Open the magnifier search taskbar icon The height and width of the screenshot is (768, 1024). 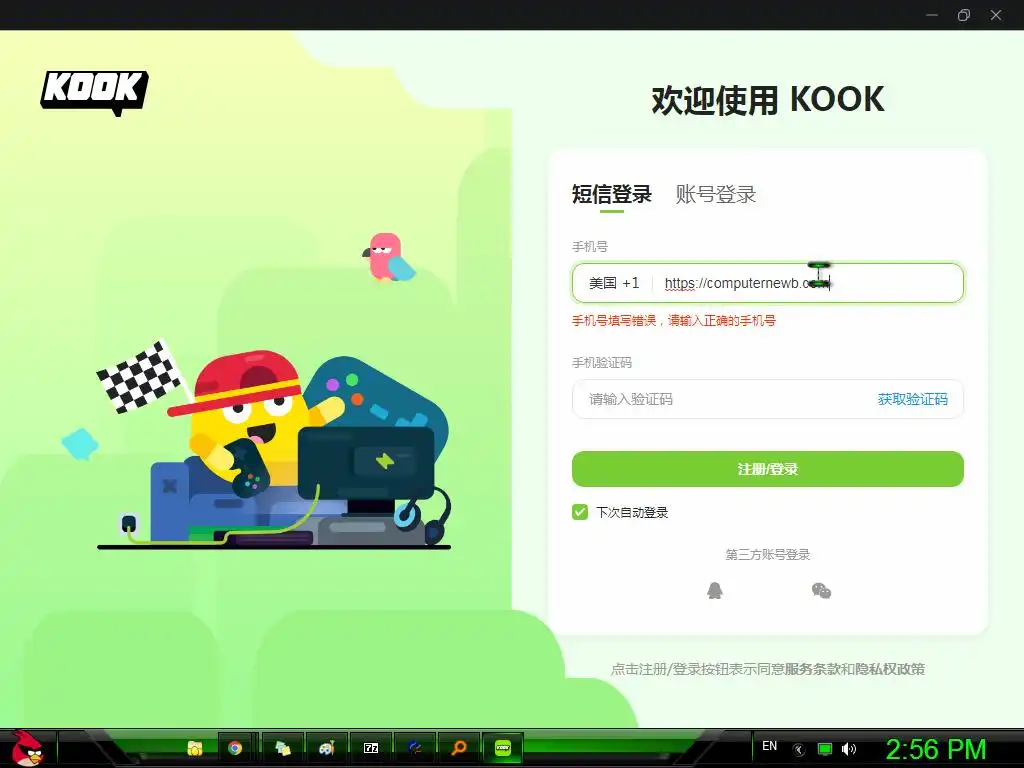(x=459, y=748)
